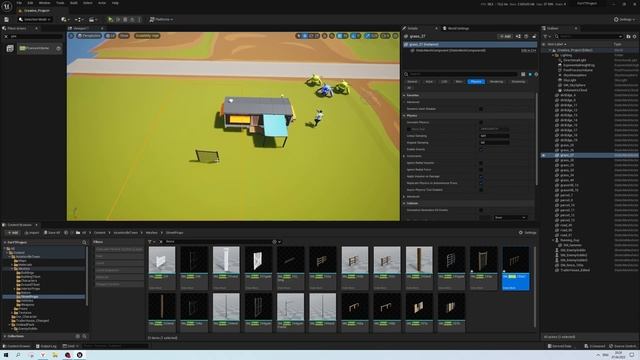Open the Outliner settings gear icon
This screenshot has height=360, width=640.
(x=635, y=36)
